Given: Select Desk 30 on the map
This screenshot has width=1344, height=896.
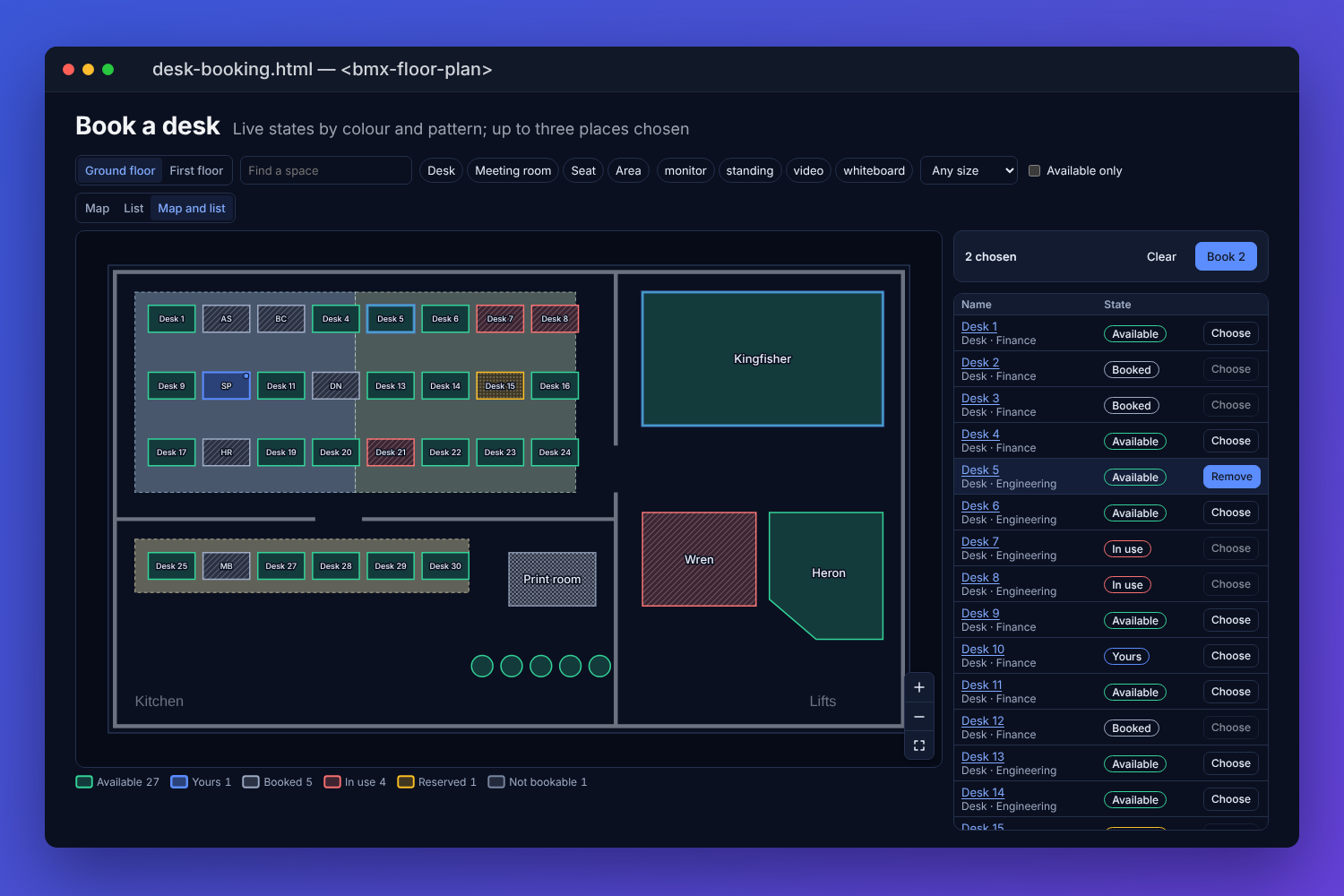Looking at the screenshot, I should tap(445, 566).
